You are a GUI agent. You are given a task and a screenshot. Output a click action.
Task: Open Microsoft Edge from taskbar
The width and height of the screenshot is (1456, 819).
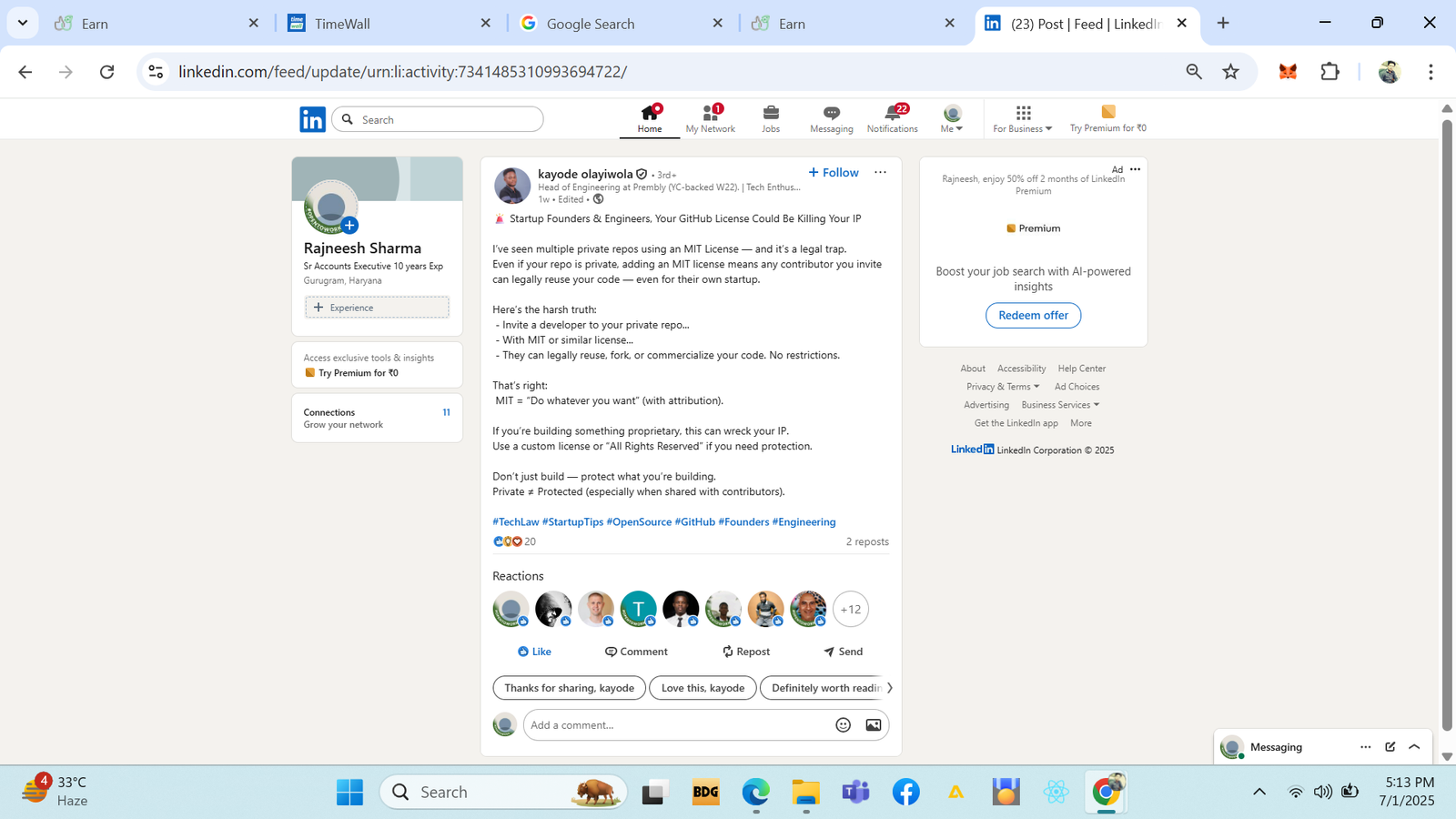tap(755, 792)
